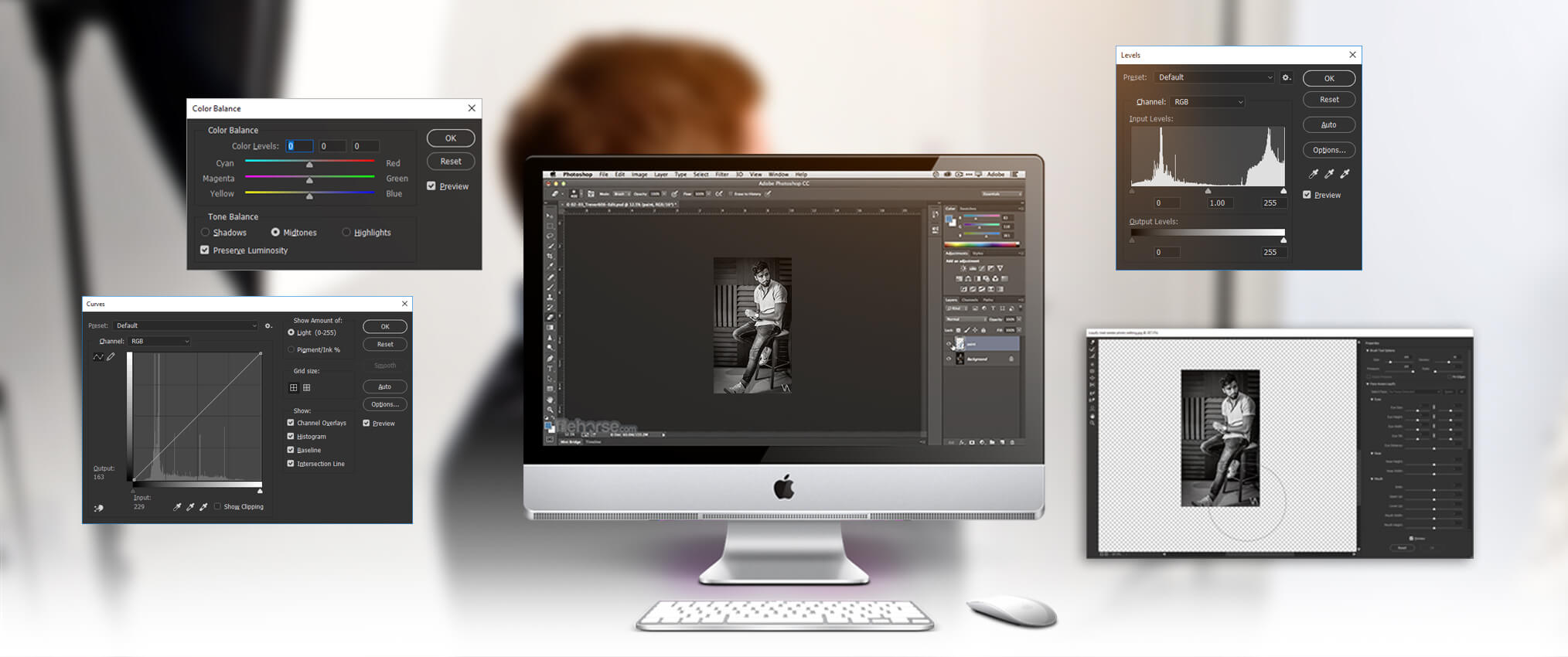
Task: Select the Zoom tool in Photoshop toolbar
Action: pos(550,410)
